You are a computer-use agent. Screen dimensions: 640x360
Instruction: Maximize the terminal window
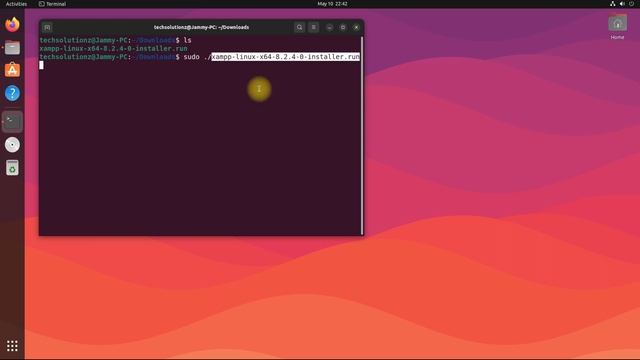coord(343,27)
